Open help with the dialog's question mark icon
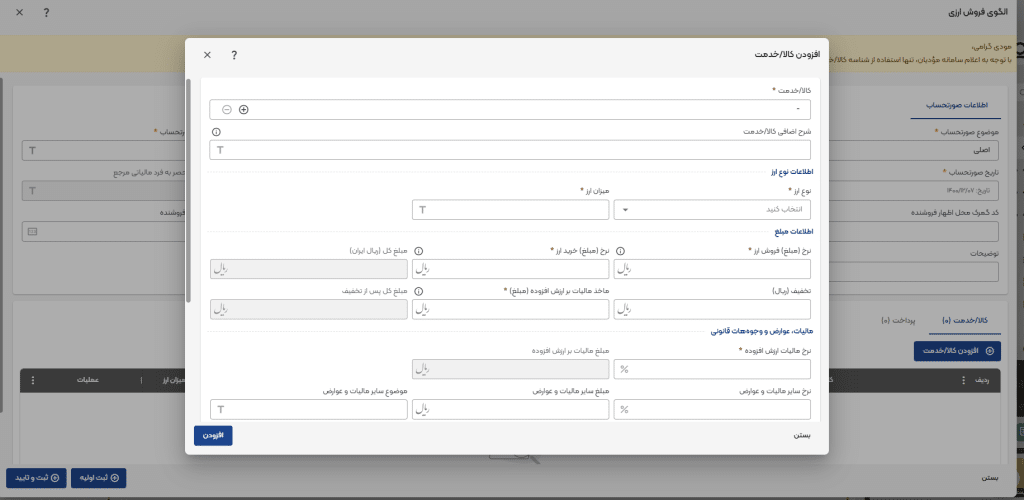The height and width of the screenshot is (500, 1024). (x=233, y=56)
